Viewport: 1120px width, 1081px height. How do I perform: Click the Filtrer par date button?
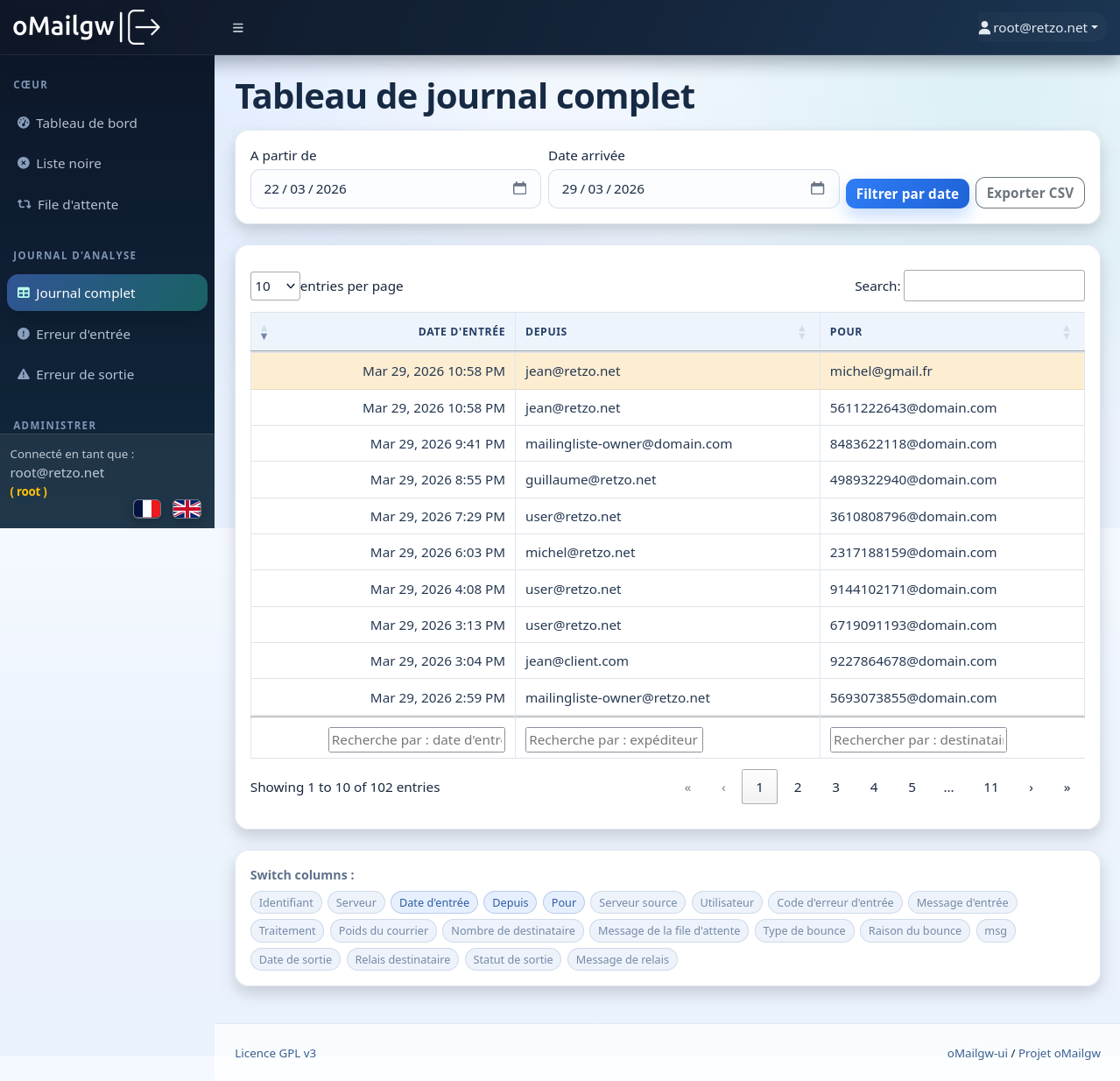(x=907, y=193)
